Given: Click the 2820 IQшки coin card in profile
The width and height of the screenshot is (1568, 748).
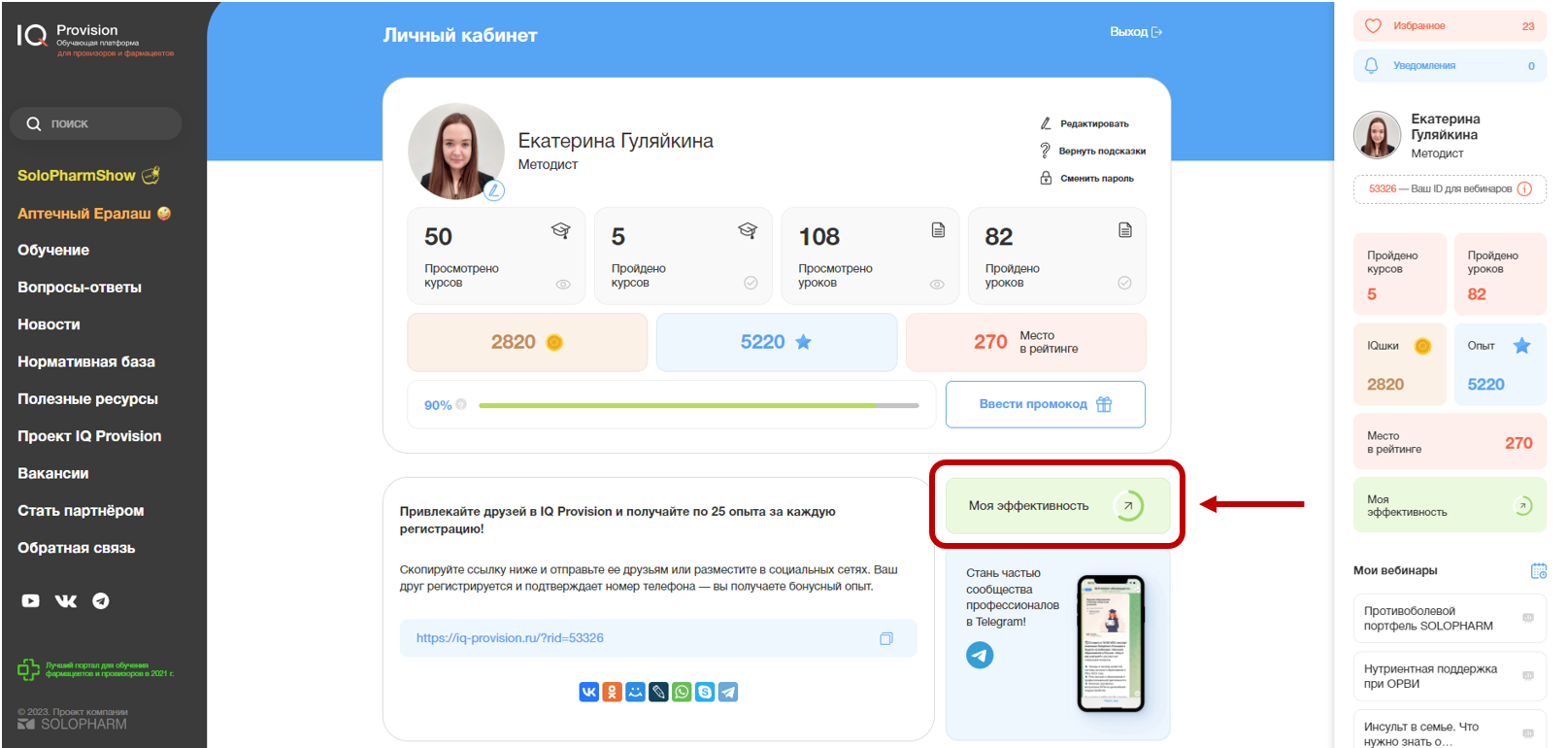Looking at the screenshot, I should tap(527, 342).
